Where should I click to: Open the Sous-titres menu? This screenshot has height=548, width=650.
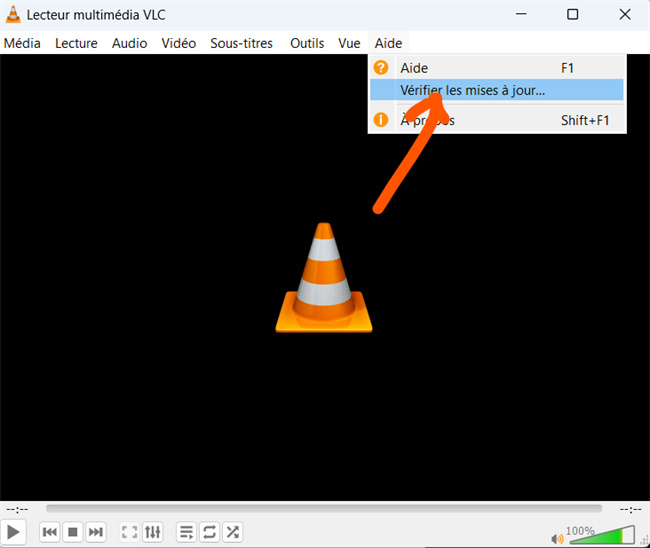(241, 43)
